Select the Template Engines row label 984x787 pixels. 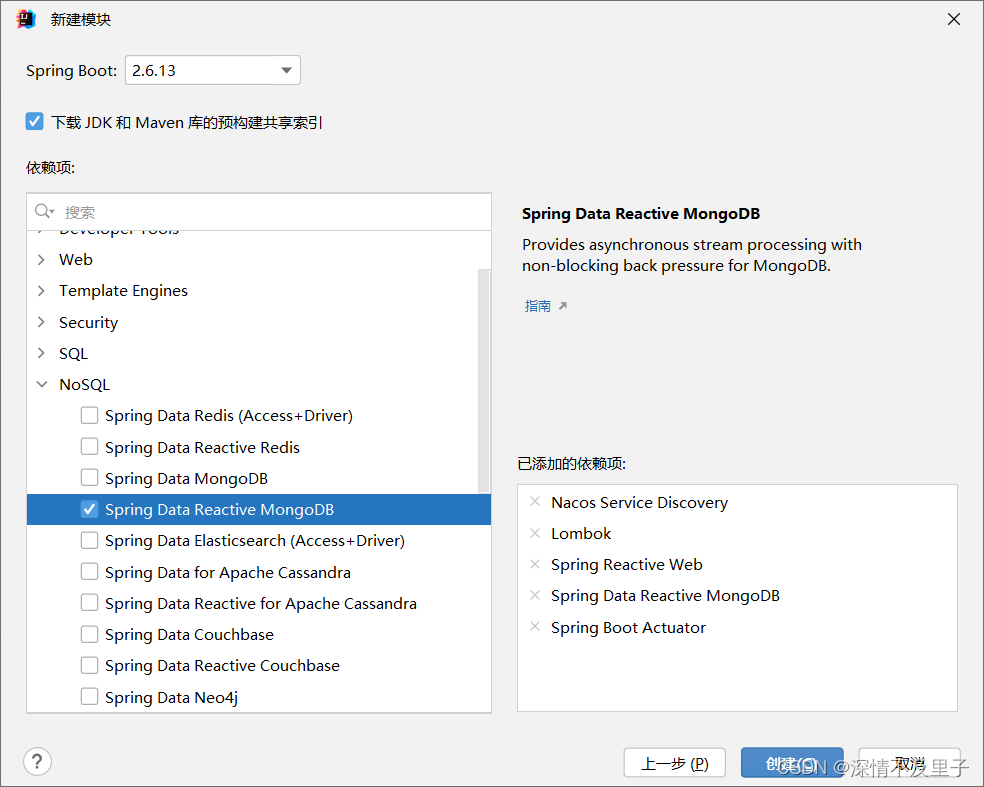coord(124,291)
